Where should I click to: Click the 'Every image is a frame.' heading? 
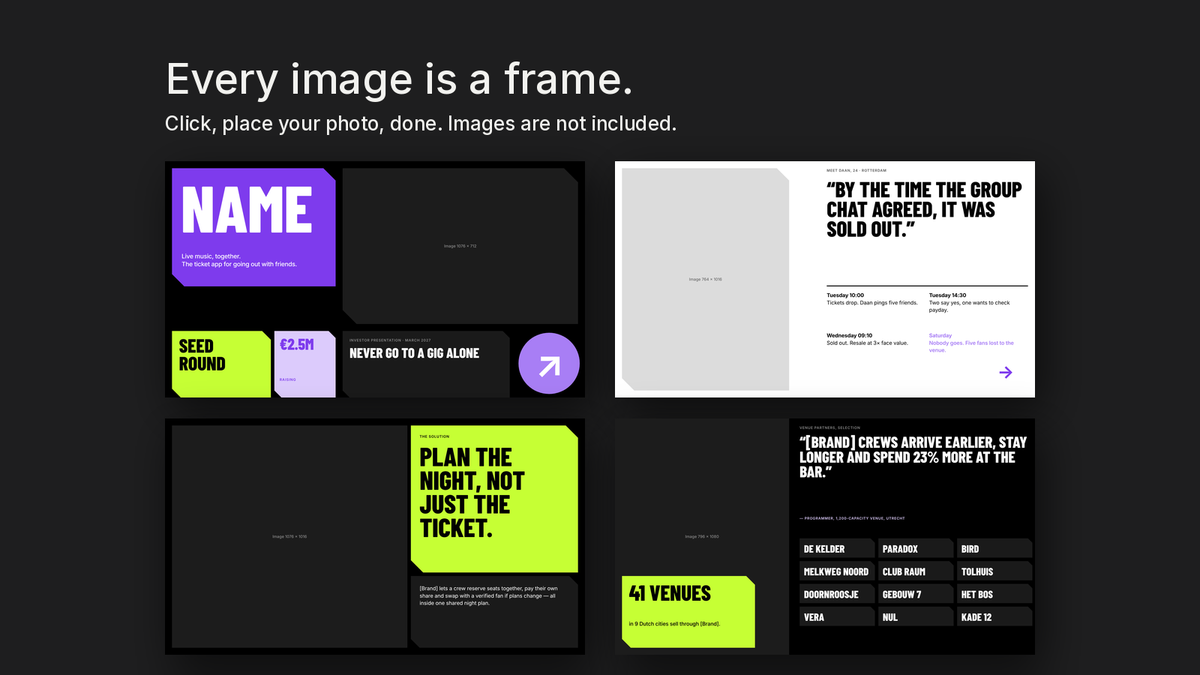coord(399,79)
